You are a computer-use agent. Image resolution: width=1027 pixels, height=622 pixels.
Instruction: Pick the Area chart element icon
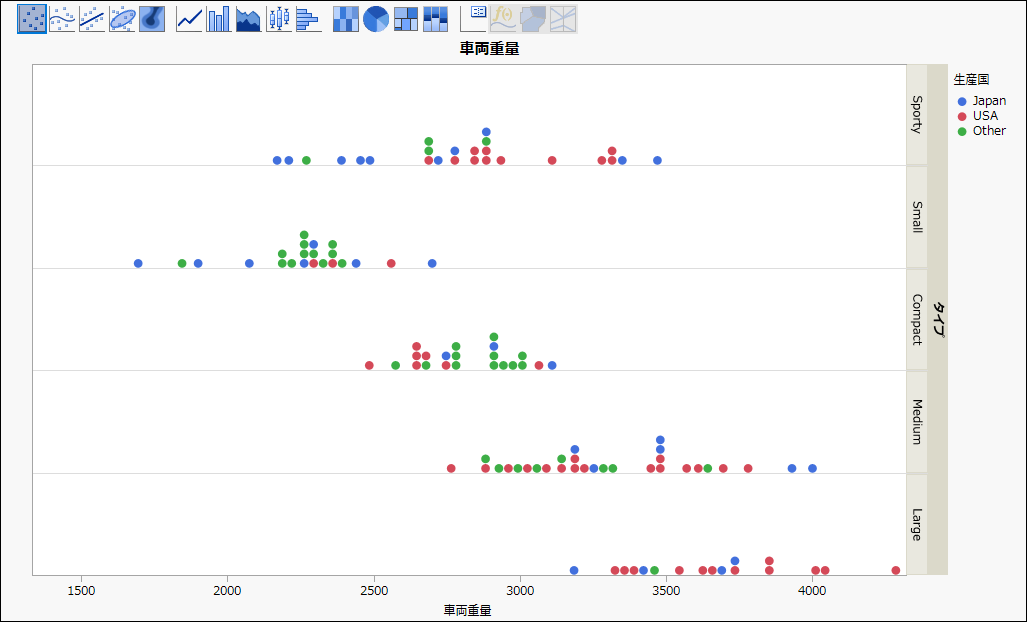(x=248, y=19)
